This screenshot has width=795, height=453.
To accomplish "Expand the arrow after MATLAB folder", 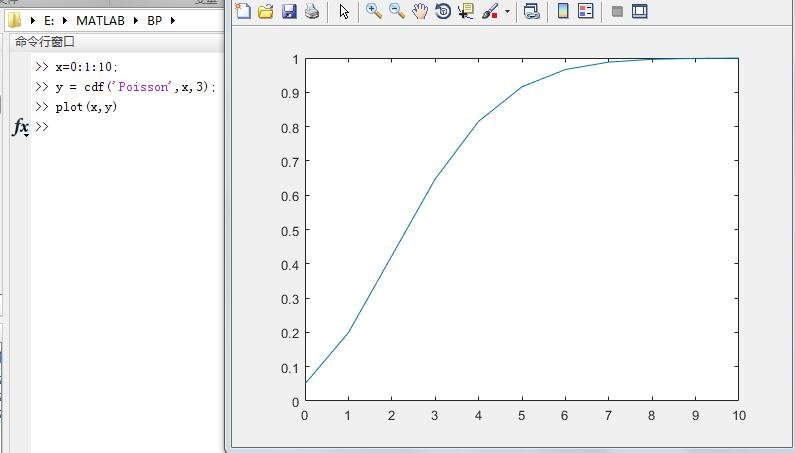I will [136, 21].
